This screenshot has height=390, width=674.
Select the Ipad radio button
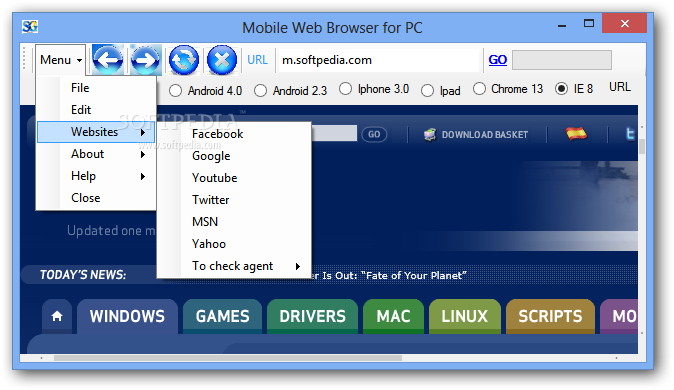tap(427, 91)
